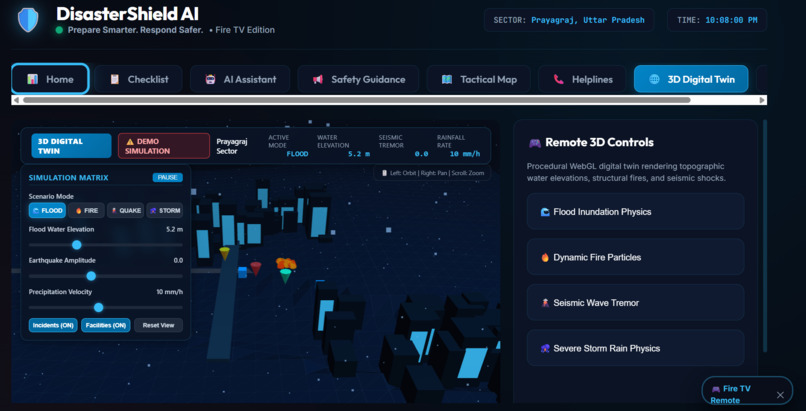Close the Fire TV Remote widget
The image size is (806, 411).
(780, 395)
